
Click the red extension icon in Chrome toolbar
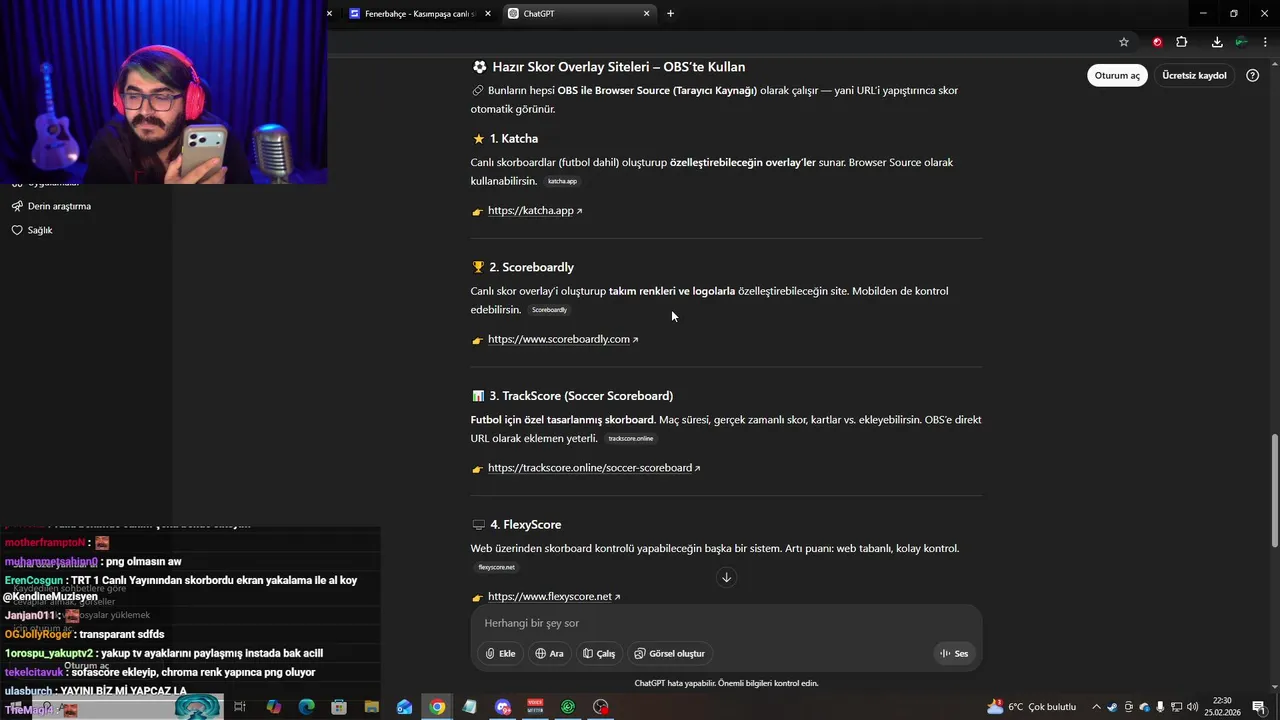pyautogui.click(x=1157, y=42)
